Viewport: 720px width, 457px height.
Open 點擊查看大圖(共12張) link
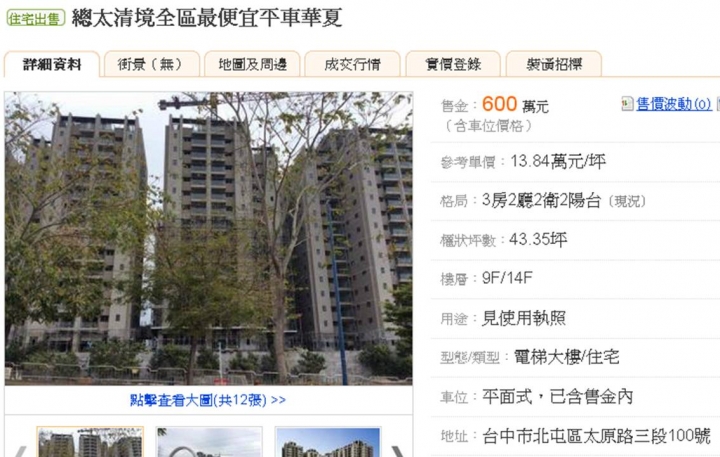208,400
